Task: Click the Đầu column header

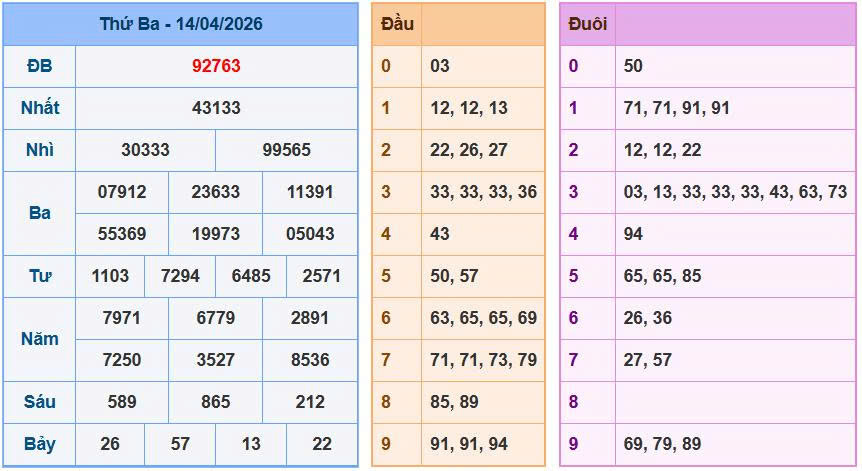Action: click(x=397, y=24)
